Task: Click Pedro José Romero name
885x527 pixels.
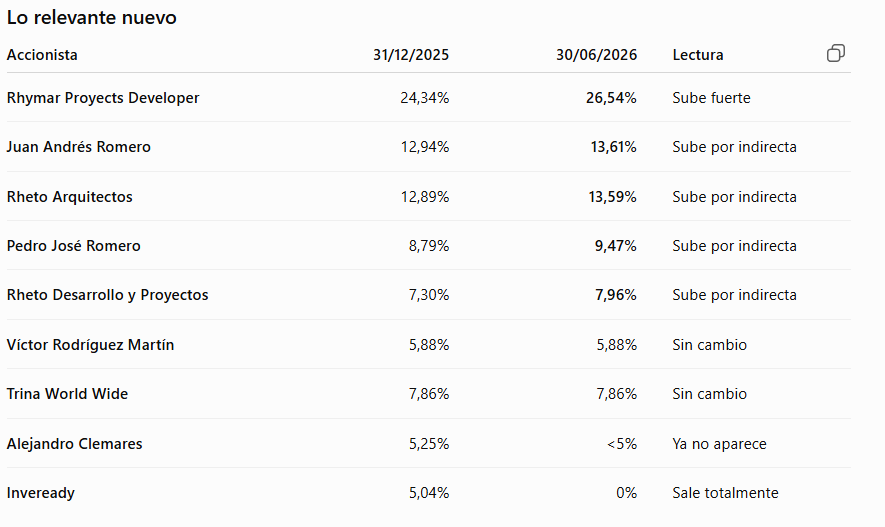Action: 73,245
